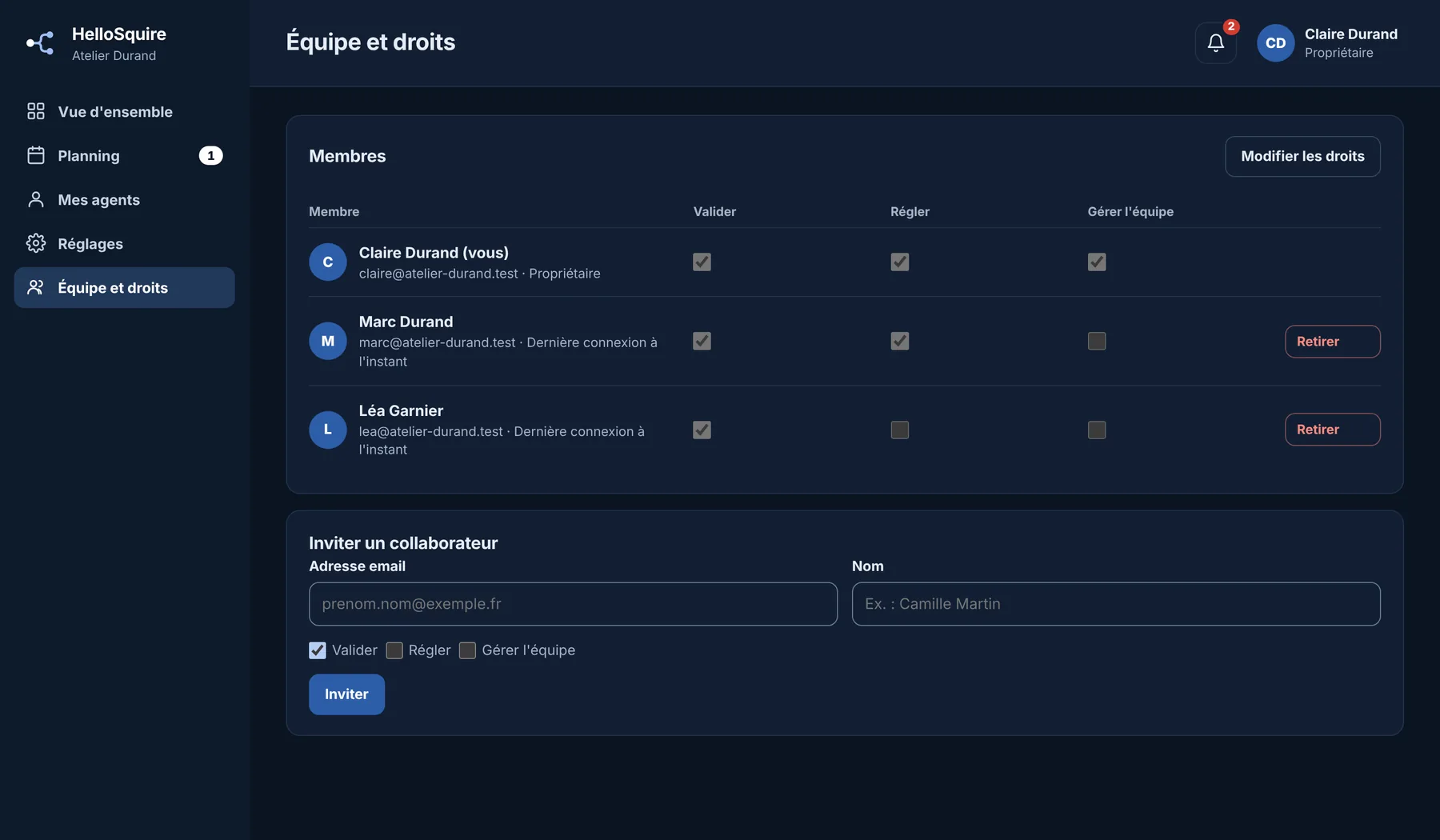This screenshot has height=840, width=1440.
Task: Click Claire Durand's C avatar
Action: [x=328, y=262]
